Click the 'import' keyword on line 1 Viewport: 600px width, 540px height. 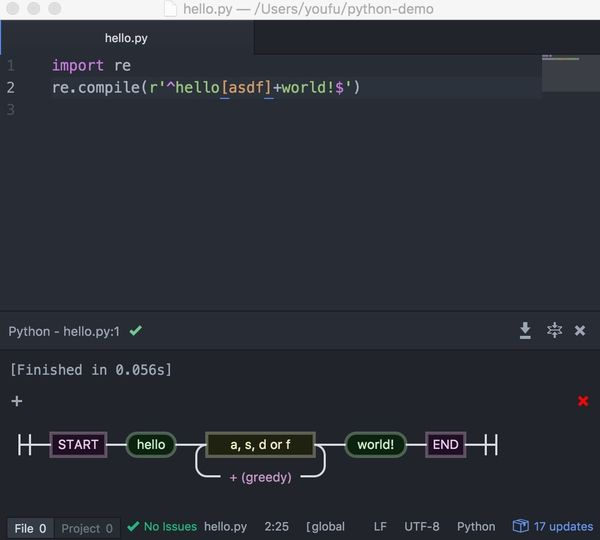[78, 65]
